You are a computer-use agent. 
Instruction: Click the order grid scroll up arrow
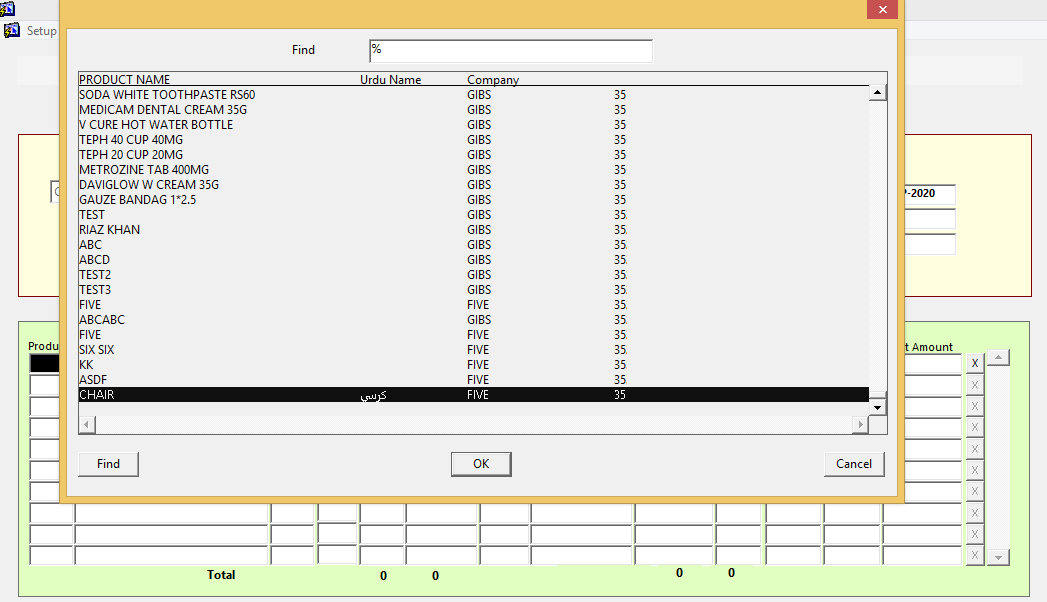click(998, 358)
